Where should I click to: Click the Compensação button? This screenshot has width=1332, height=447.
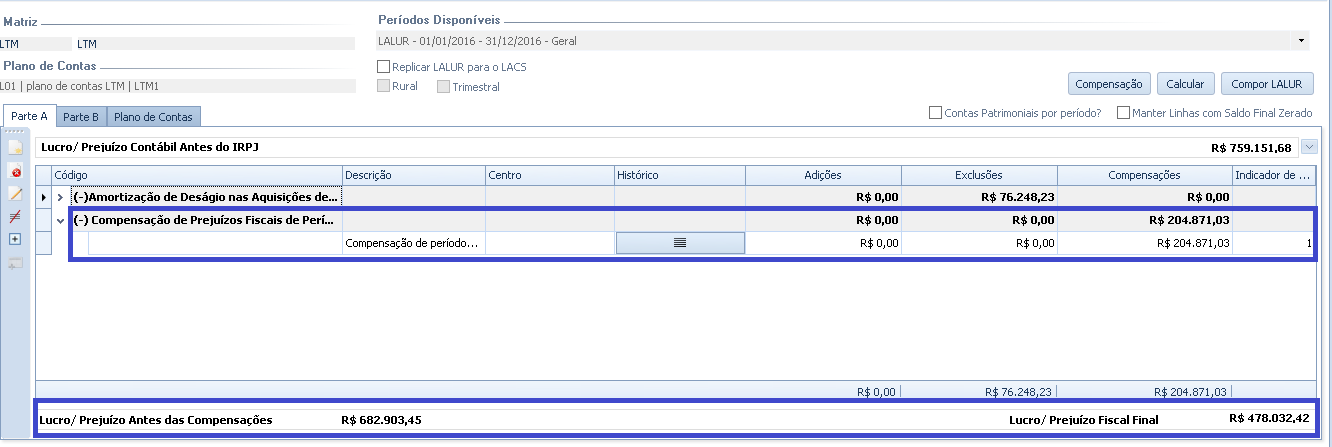1110,84
